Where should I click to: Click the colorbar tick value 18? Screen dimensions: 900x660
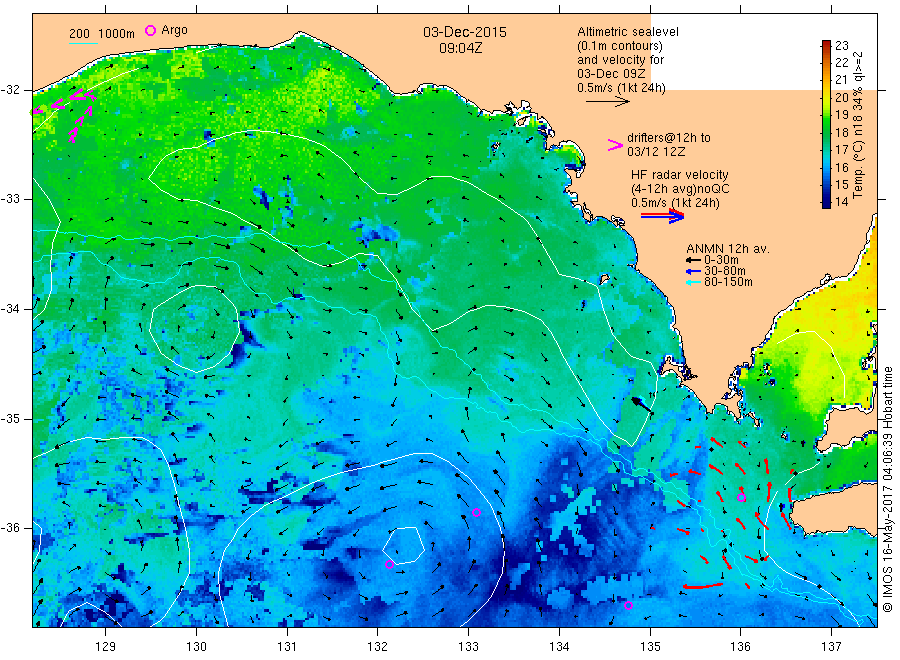[841, 133]
